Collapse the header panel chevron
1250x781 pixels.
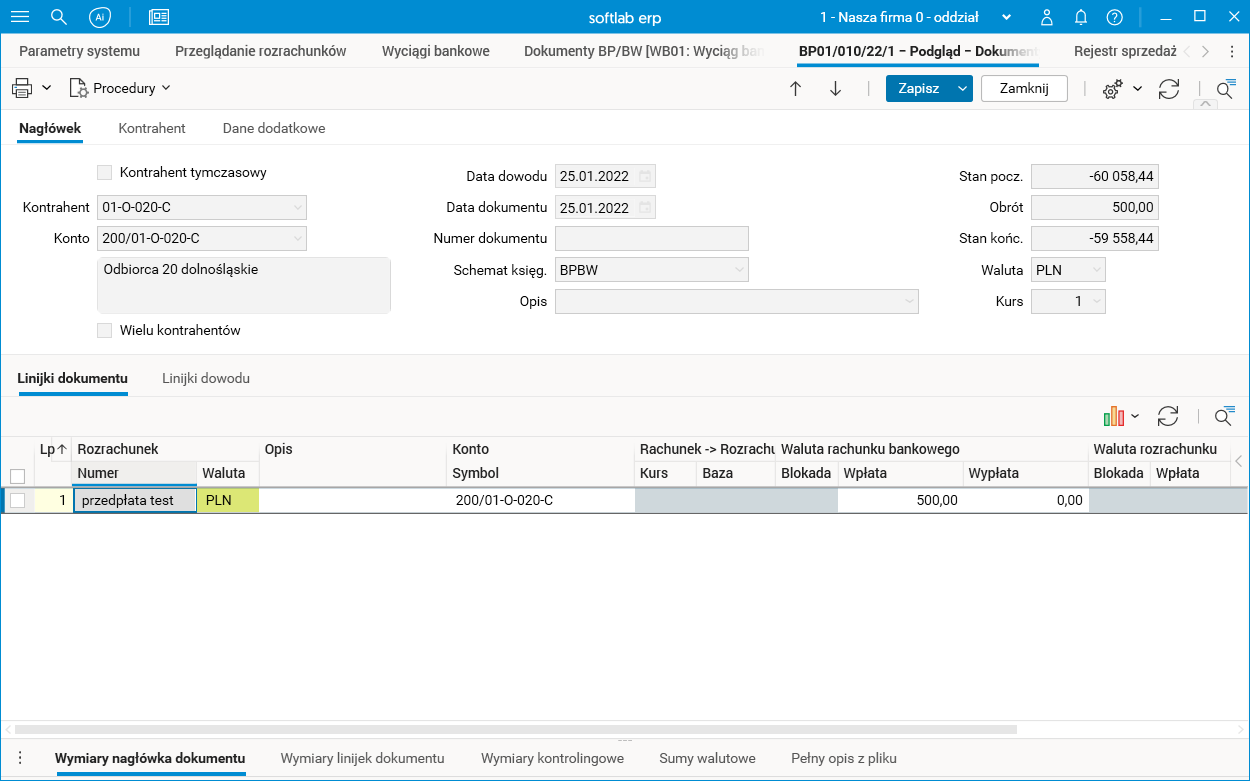pos(1204,104)
